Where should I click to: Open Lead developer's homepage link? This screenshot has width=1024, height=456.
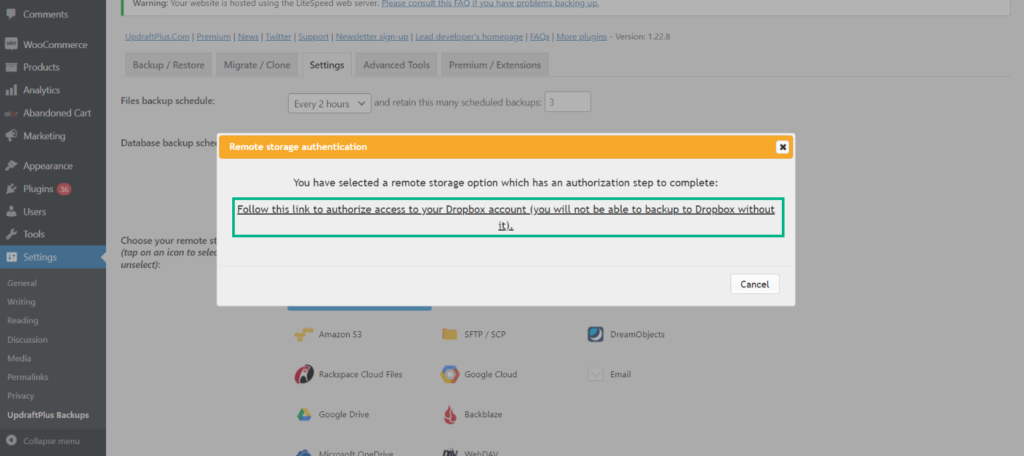470,37
